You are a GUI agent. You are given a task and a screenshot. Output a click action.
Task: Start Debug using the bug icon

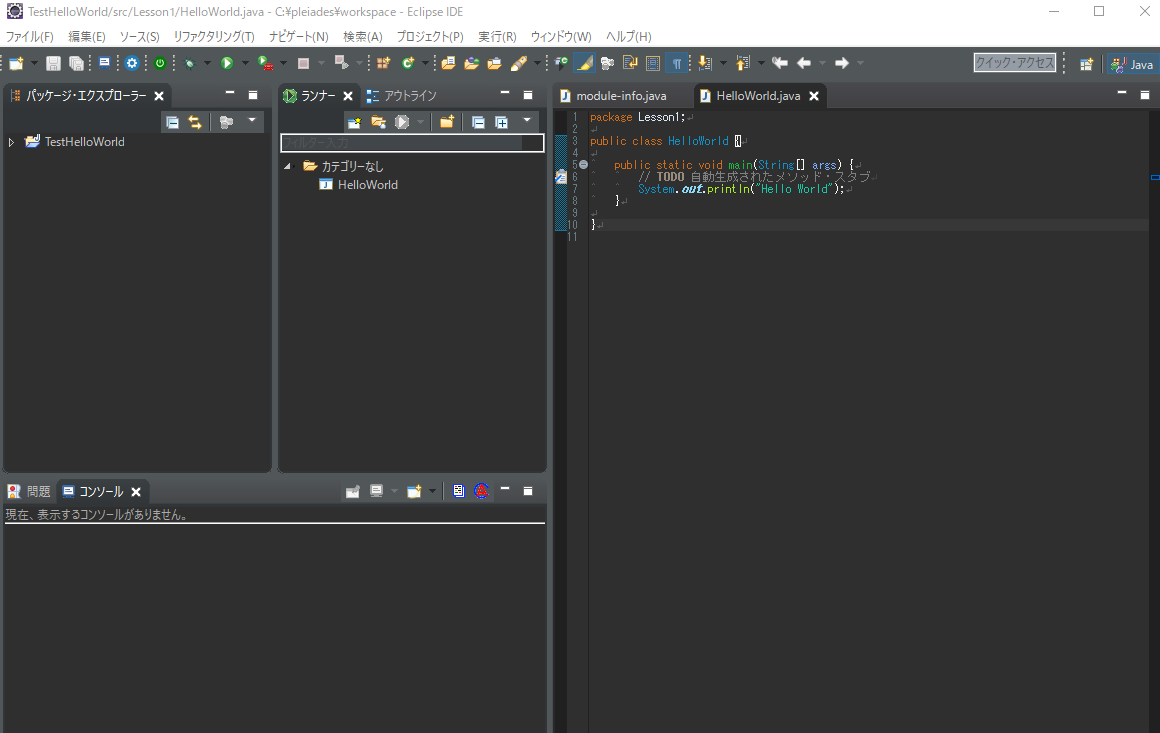click(189, 64)
